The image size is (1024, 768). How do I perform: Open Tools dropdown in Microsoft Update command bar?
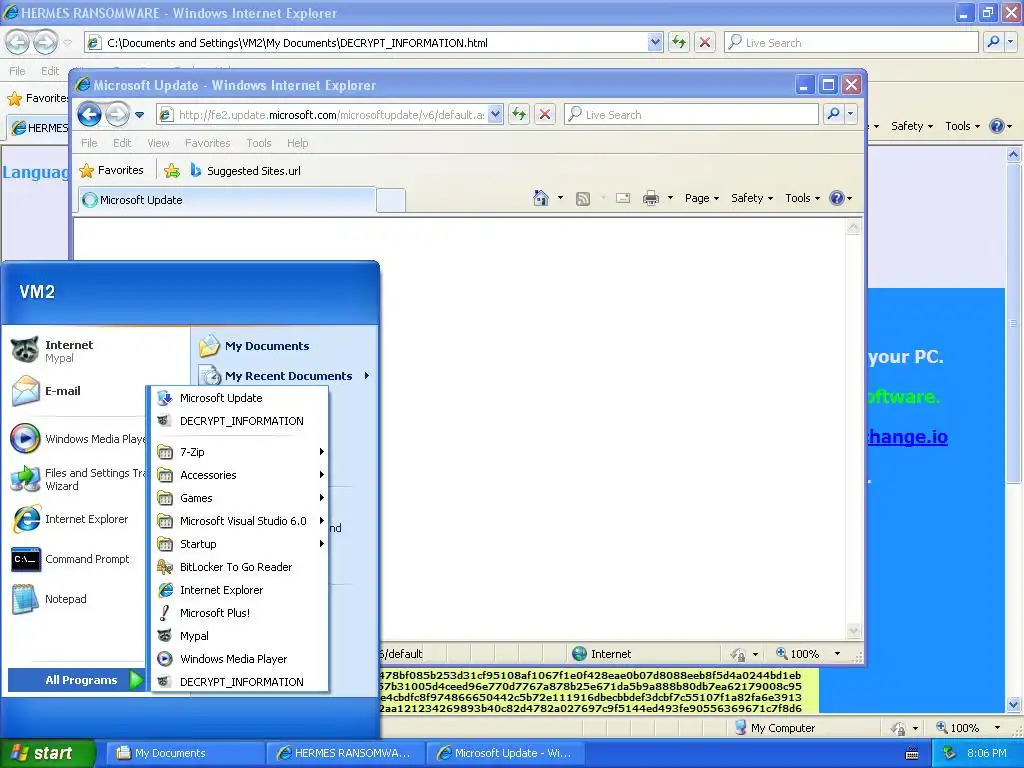[x=802, y=198]
